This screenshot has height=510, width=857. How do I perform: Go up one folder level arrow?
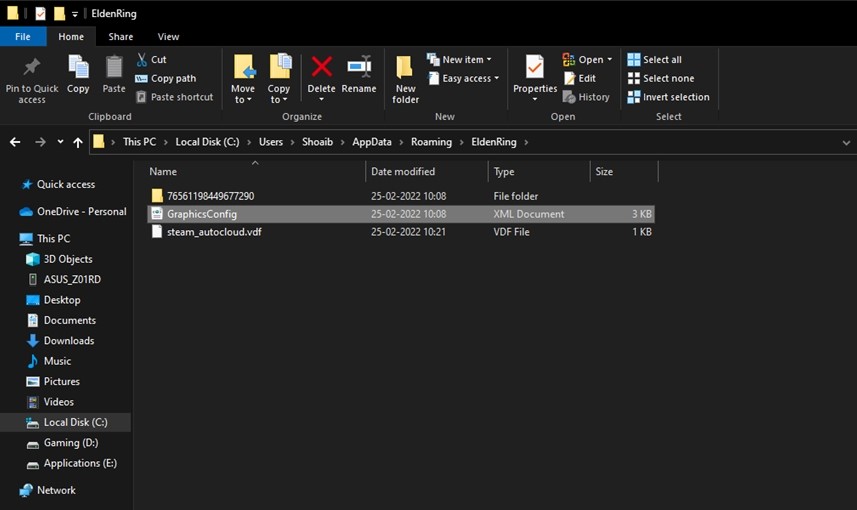coord(78,142)
